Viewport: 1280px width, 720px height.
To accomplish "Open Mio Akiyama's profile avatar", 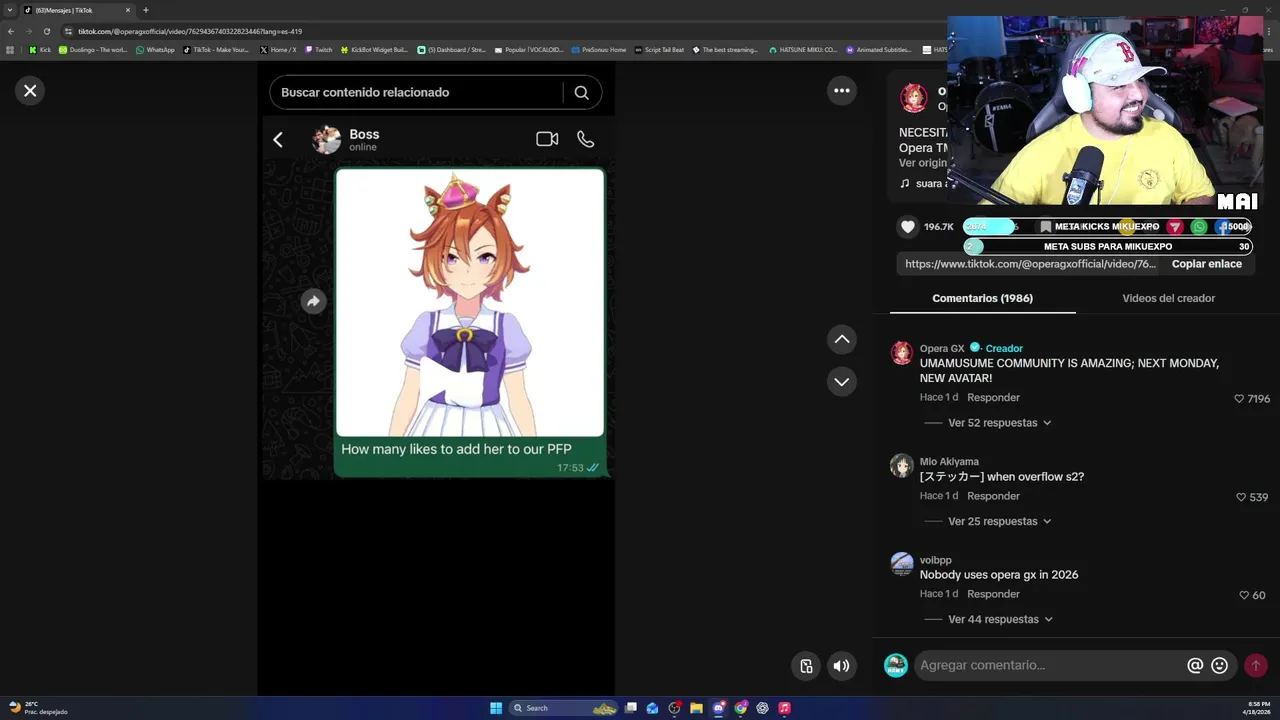I will coord(902,466).
